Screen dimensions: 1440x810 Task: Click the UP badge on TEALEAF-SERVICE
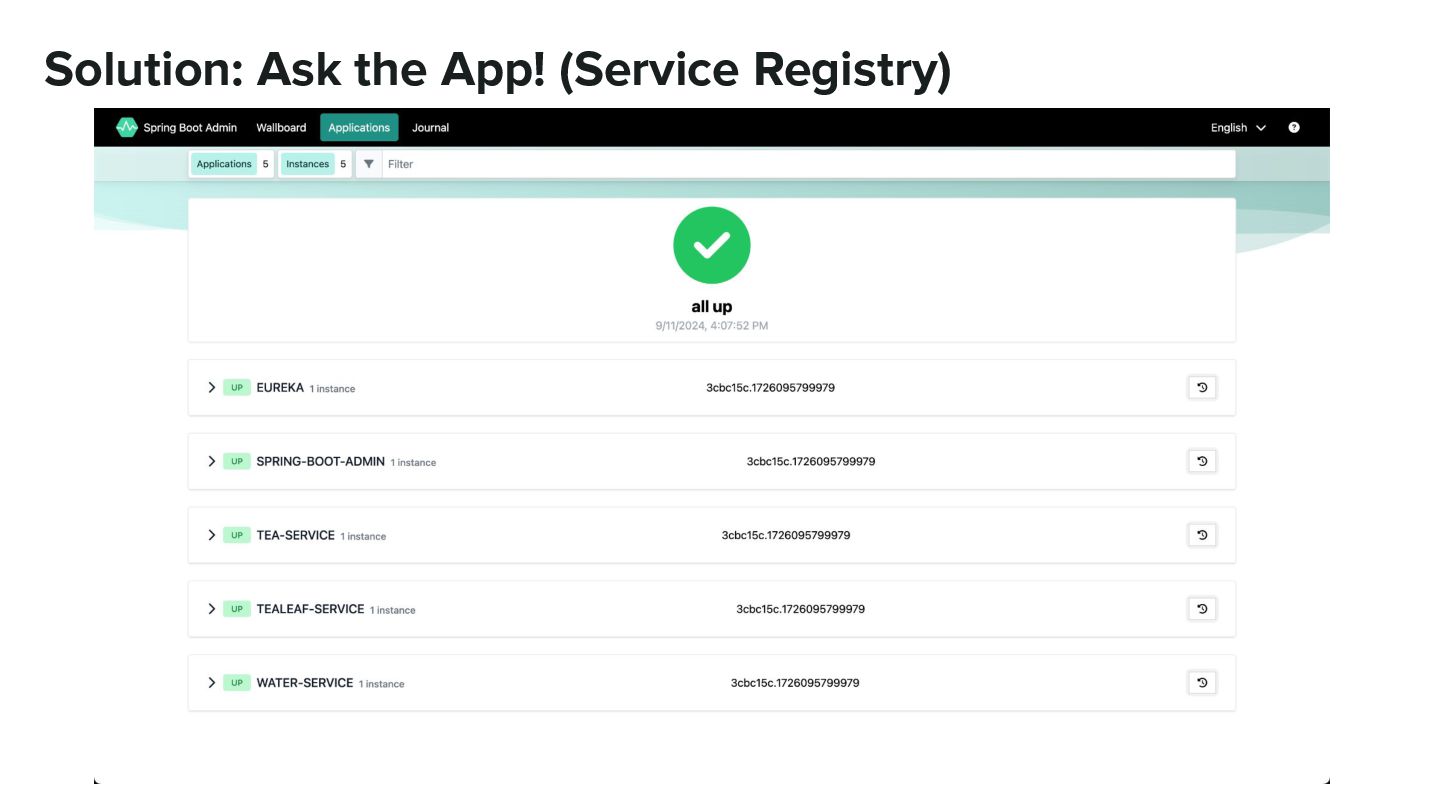237,610
